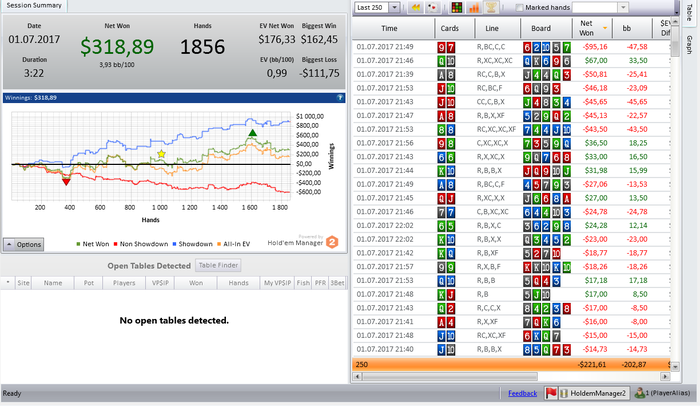Select the hand row winning $24,28
The image size is (700, 406).
[511, 226]
